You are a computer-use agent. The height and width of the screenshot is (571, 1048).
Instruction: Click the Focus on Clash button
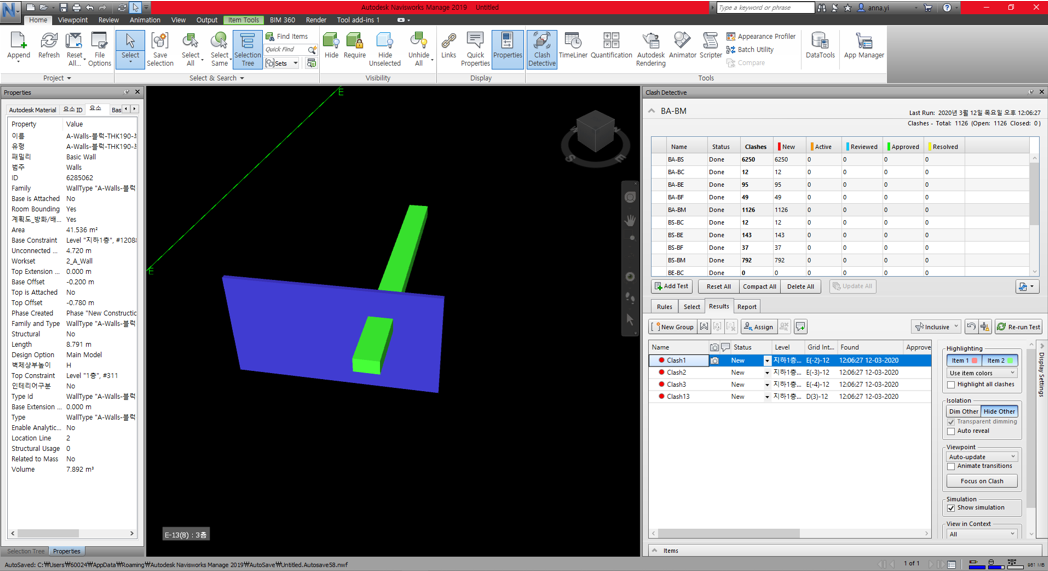click(982, 481)
